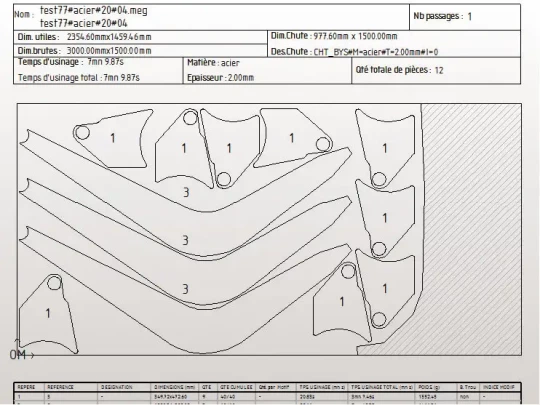Image resolution: width=540 pixels, height=405 pixels.
Task: Click the DESIGNATION column header
Action: point(116,387)
